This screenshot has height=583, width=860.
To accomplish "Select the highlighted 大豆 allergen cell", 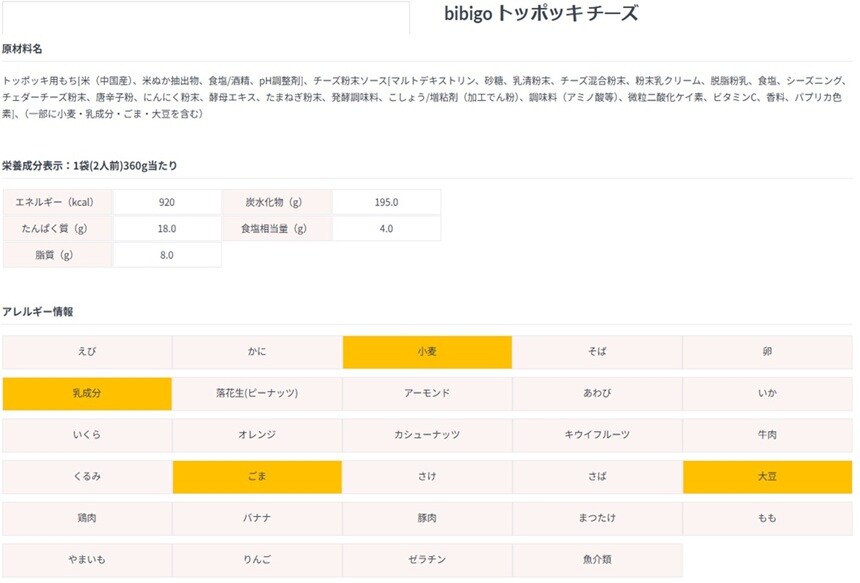I will (x=767, y=477).
